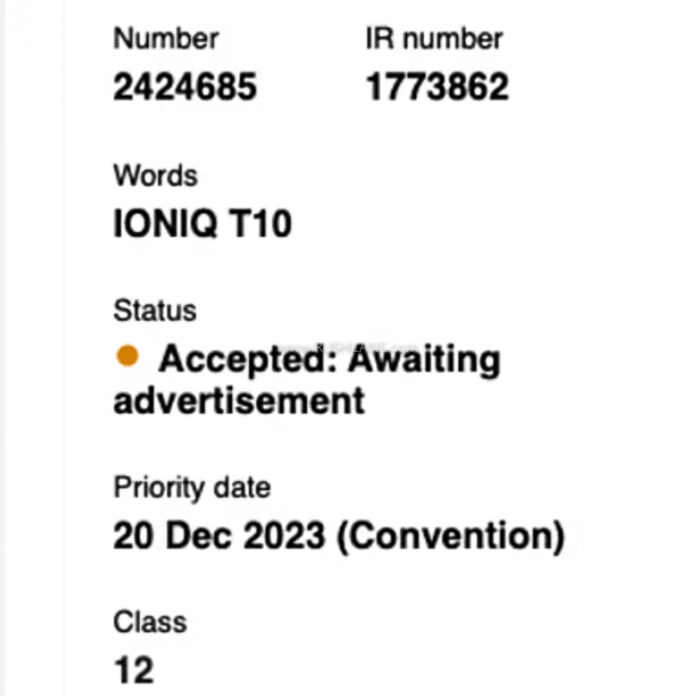Click the IR number value 1773862
Viewport: 696px width, 696px height.
pyautogui.click(x=437, y=88)
